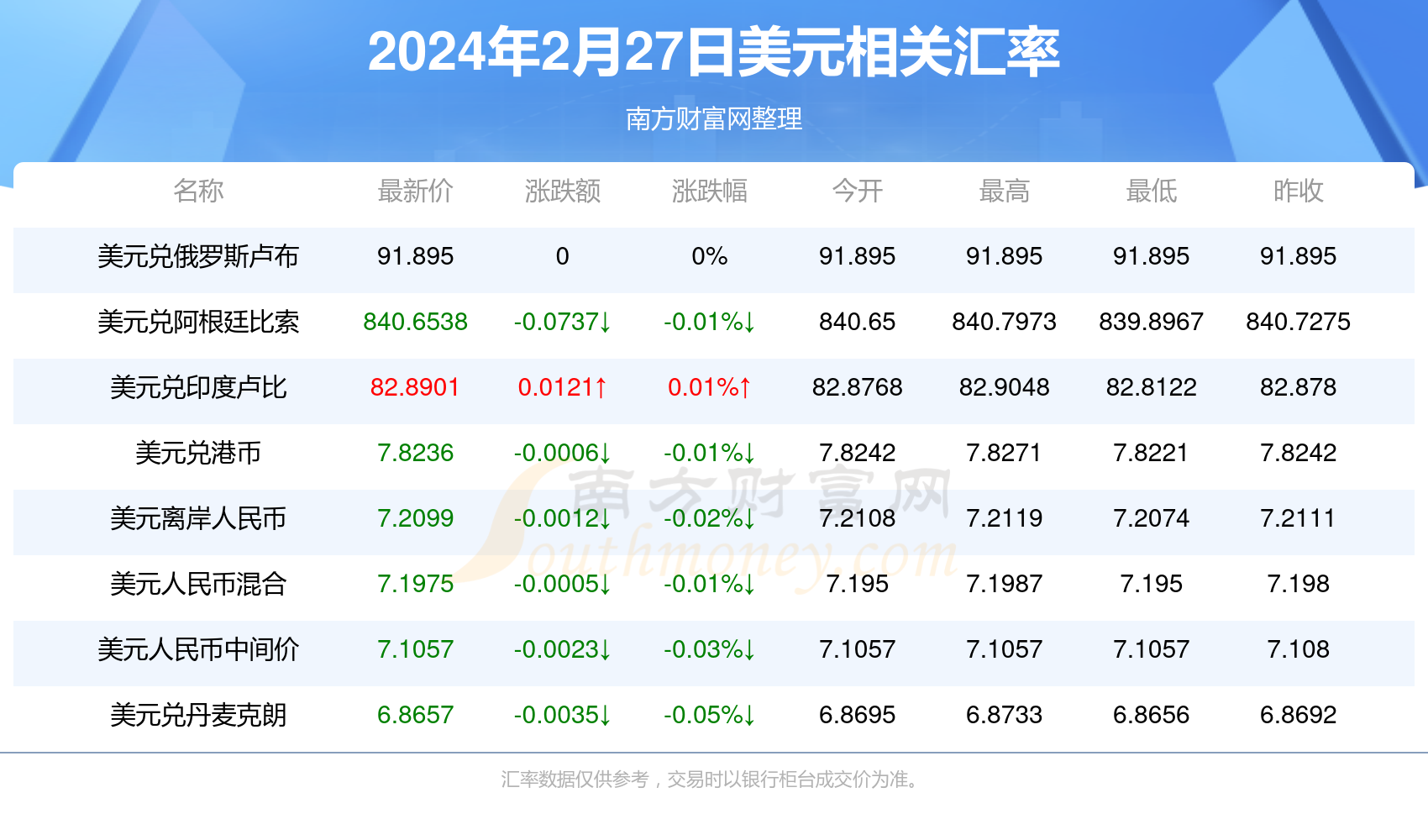Click previous close 82.878
This screenshot has width=1428, height=840.
coord(1298,387)
